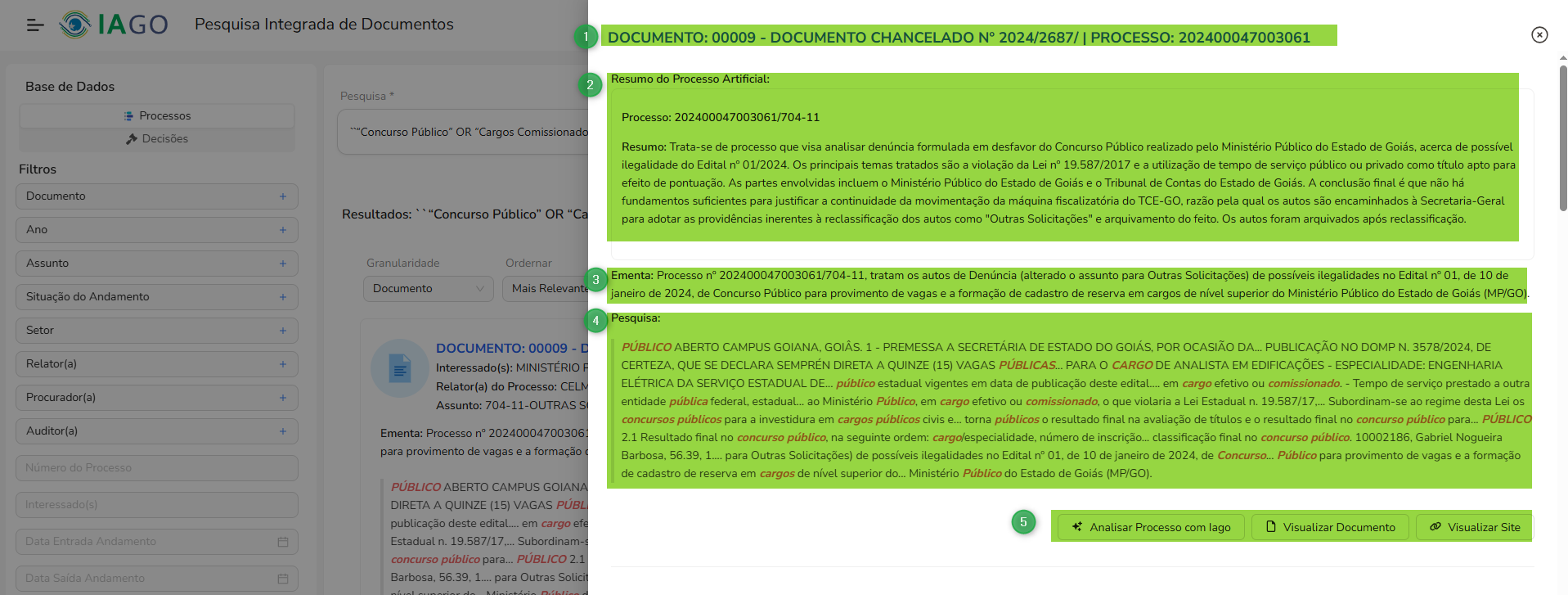
Task: Expand the Ano filter
Action: 156,230
